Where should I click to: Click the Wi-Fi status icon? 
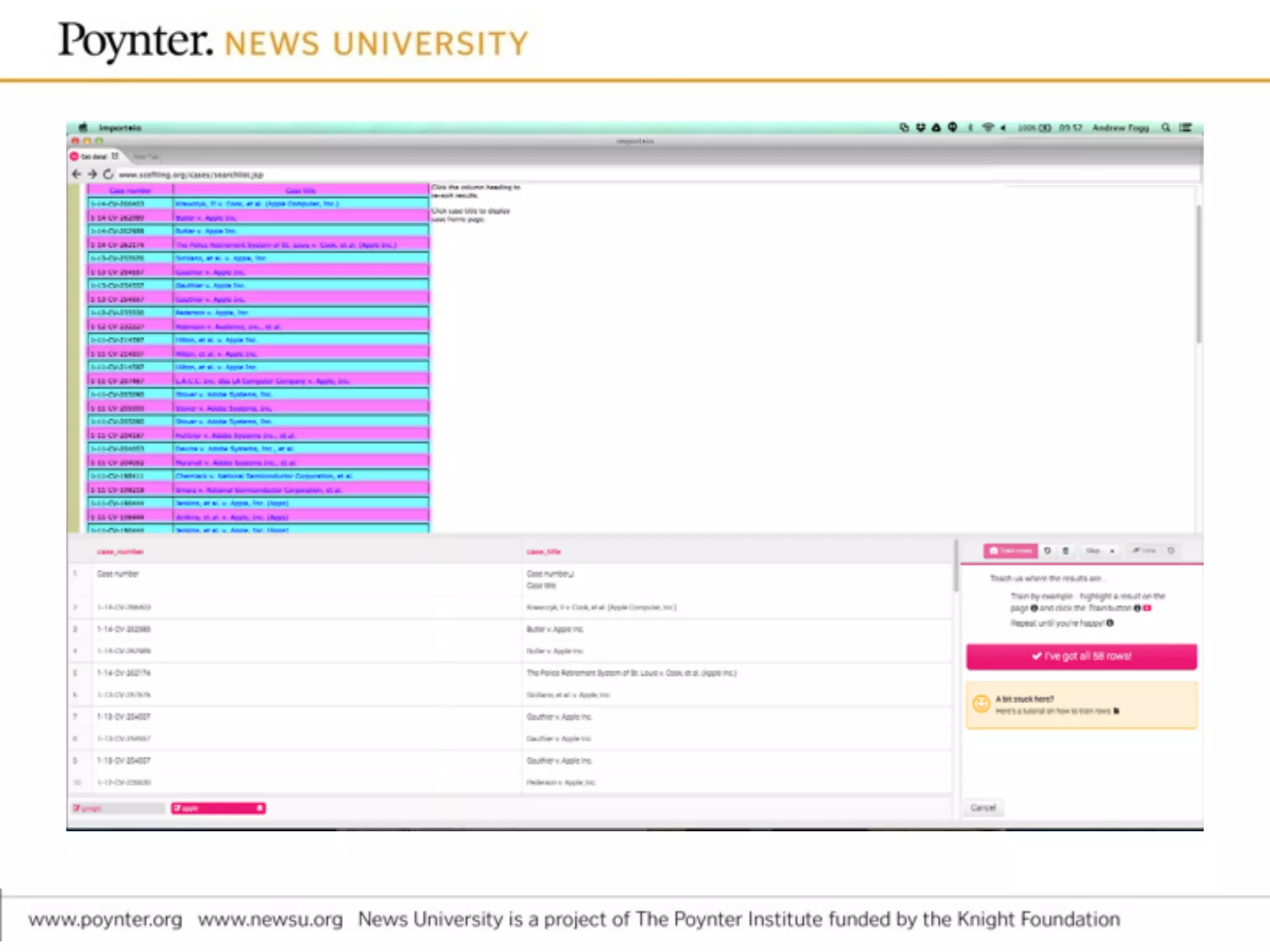[x=988, y=128]
